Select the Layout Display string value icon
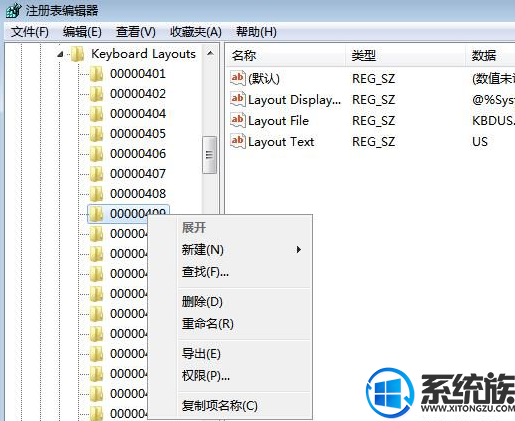 (238, 100)
